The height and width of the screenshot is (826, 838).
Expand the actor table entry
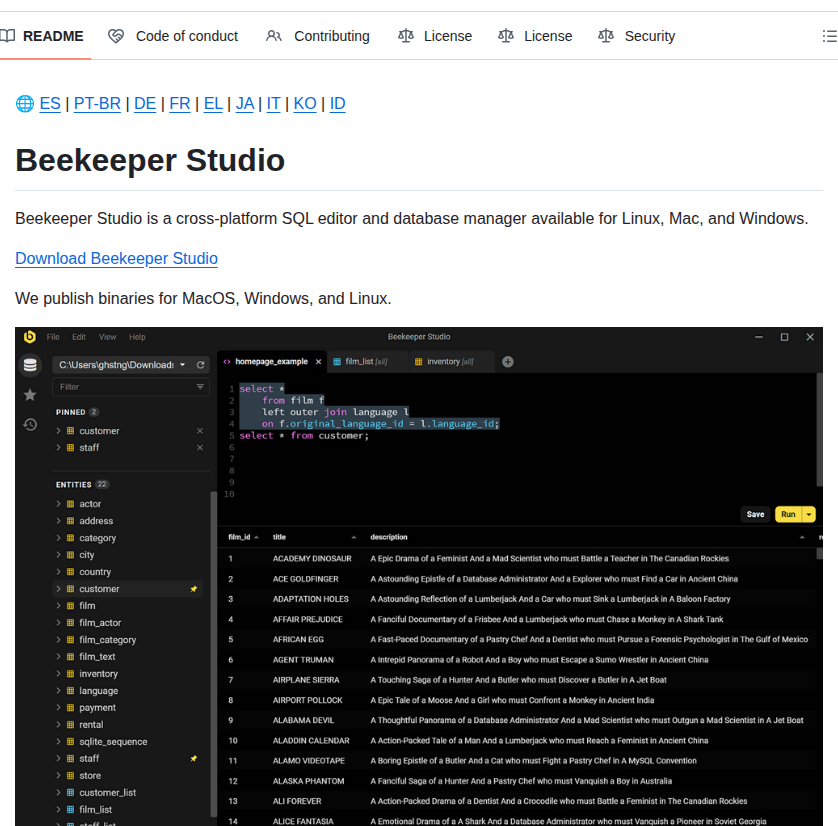[x=58, y=504]
